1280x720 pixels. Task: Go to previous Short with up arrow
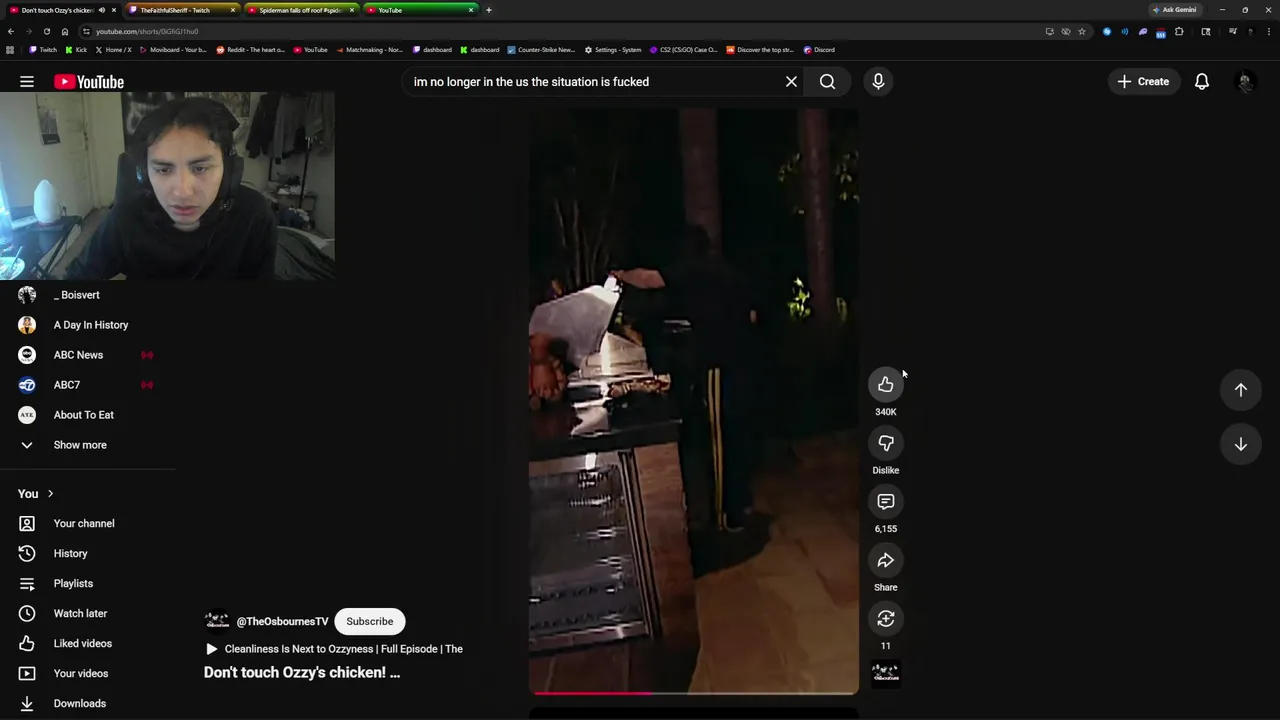[1241, 390]
